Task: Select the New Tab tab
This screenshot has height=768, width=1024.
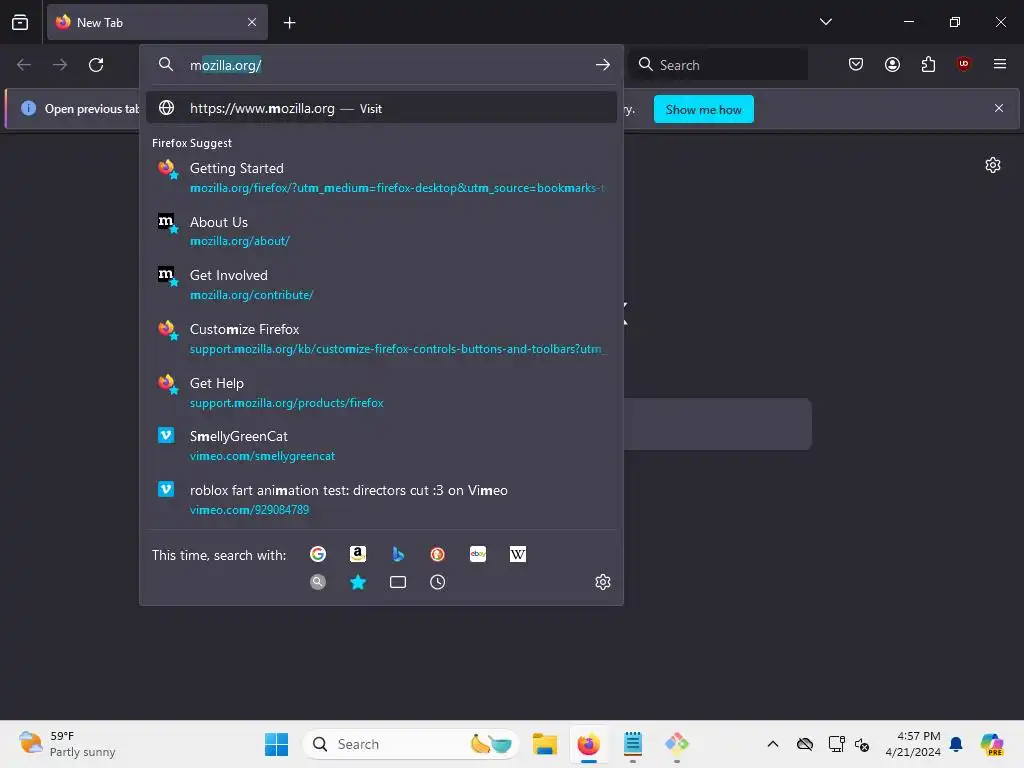Action: [157, 22]
